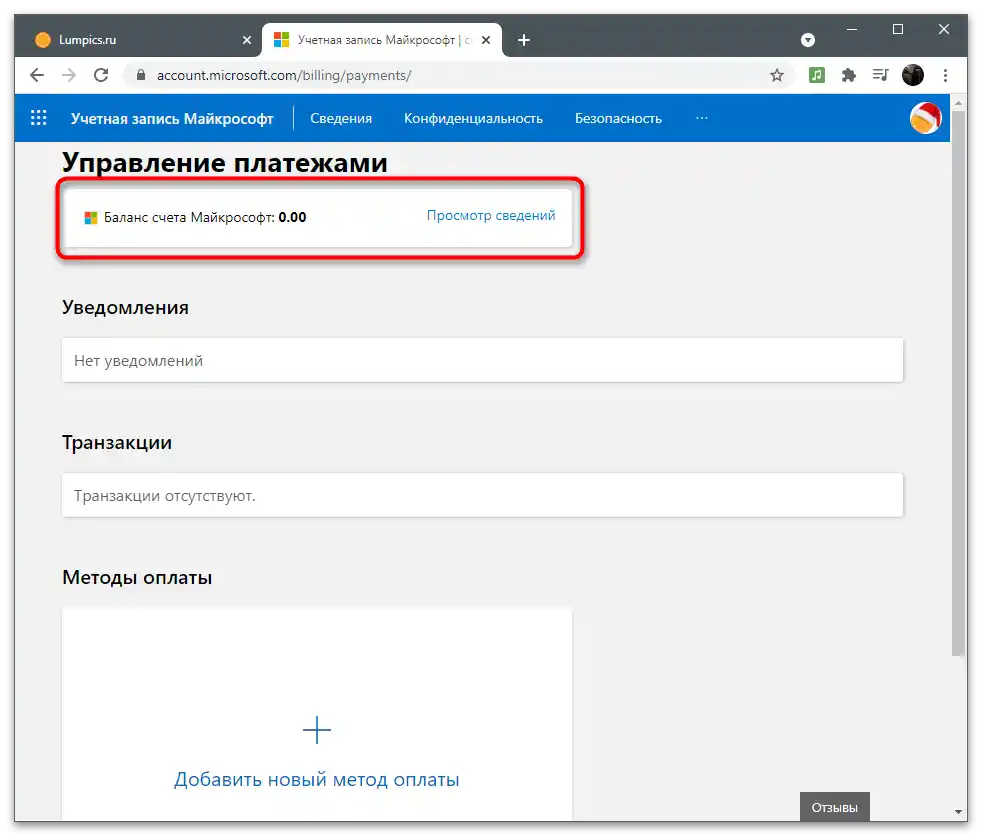The width and height of the screenshot is (982, 836).
Task: Click the Управление платежами heading
Action: pyautogui.click(x=225, y=163)
